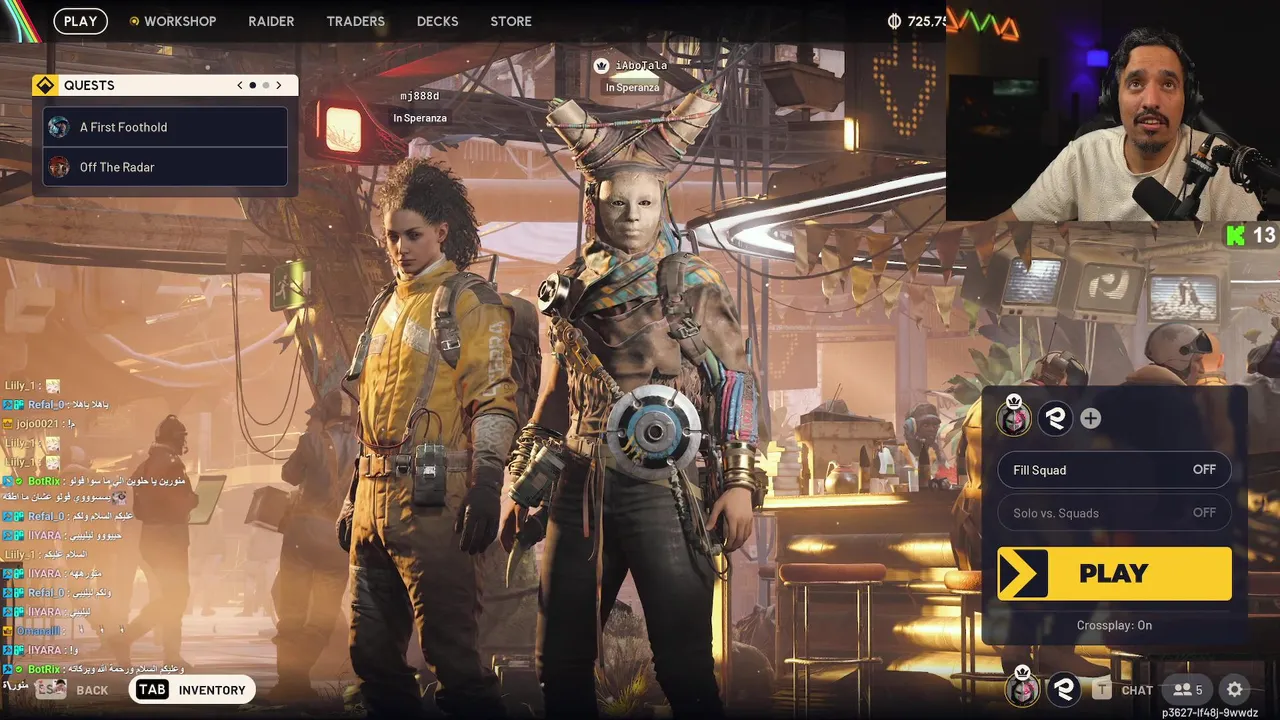Click the Off The Radar quest giver portrait
The width and height of the screenshot is (1280, 720).
tap(59, 167)
